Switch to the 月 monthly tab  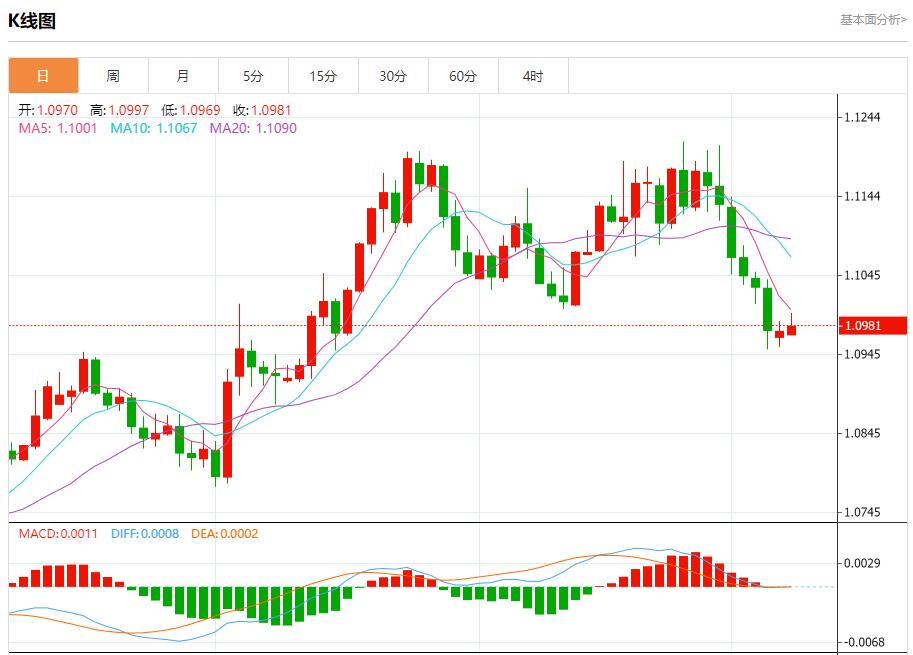click(183, 76)
